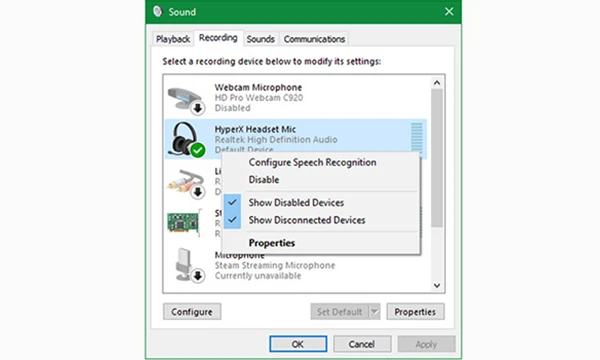The height and width of the screenshot is (360, 600).
Task: Click the Configure button
Action: pyautogui.click(x=192, y=312)
